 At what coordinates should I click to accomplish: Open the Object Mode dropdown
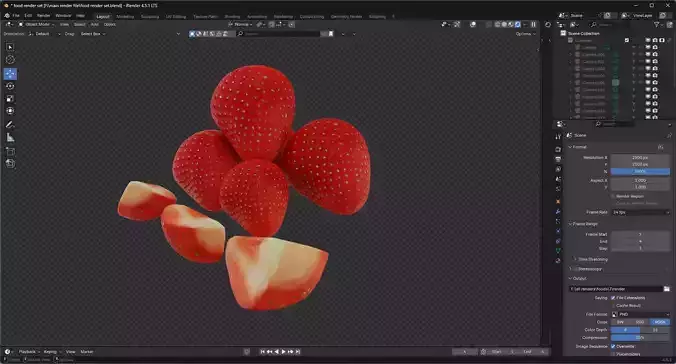click(36, 25)
